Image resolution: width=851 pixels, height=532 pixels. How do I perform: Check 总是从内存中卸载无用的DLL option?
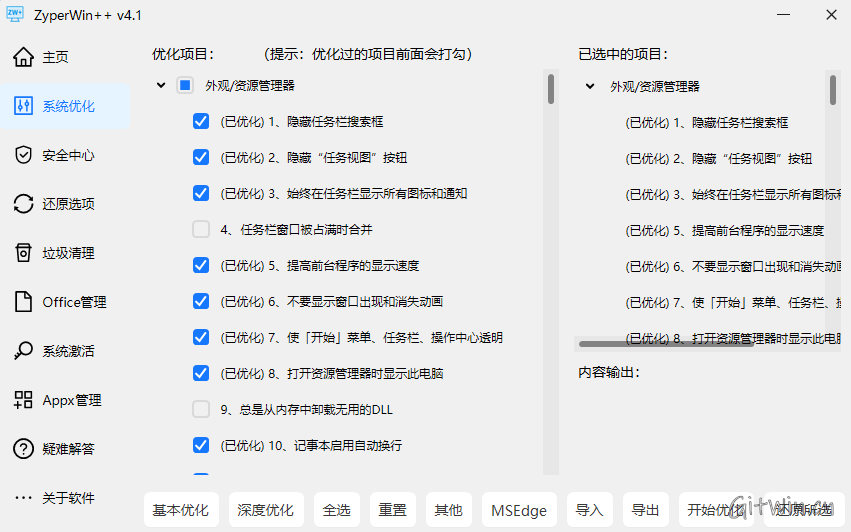[x=201, y=409]
